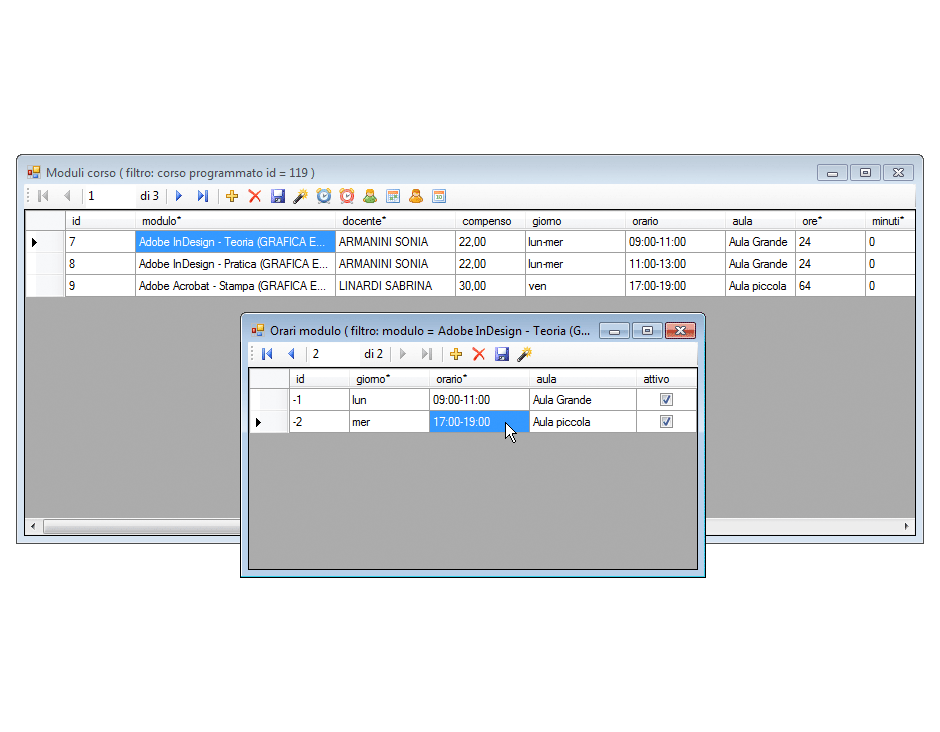Sort by giorno column header in Orari modulo
The height and width of the screenshot is (732, 940).
pyautogui.click(x=389, y=379)
